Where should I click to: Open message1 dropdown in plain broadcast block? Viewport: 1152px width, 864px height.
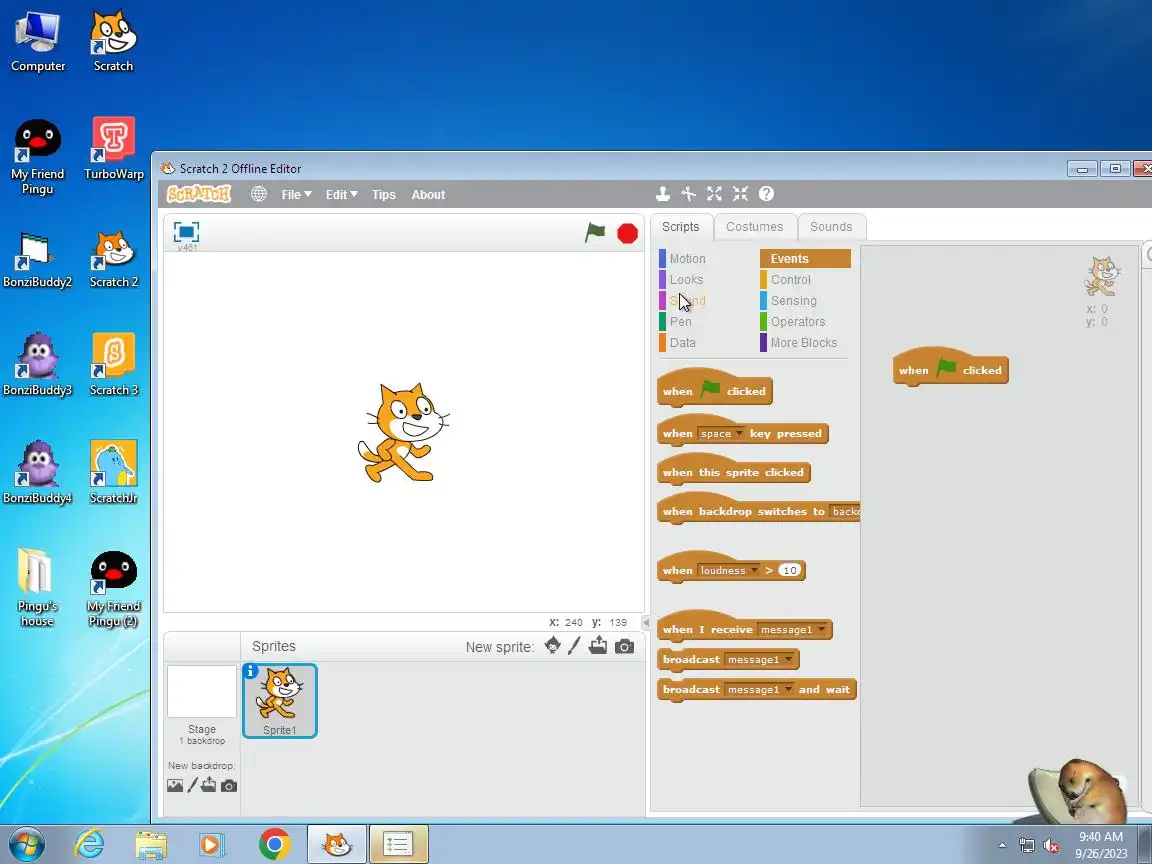tap(760, 660)
